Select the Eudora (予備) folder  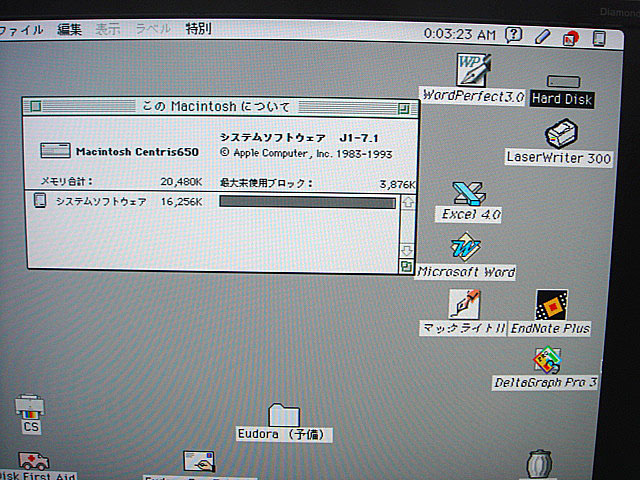pyautogui.click(x=284, y=415)
